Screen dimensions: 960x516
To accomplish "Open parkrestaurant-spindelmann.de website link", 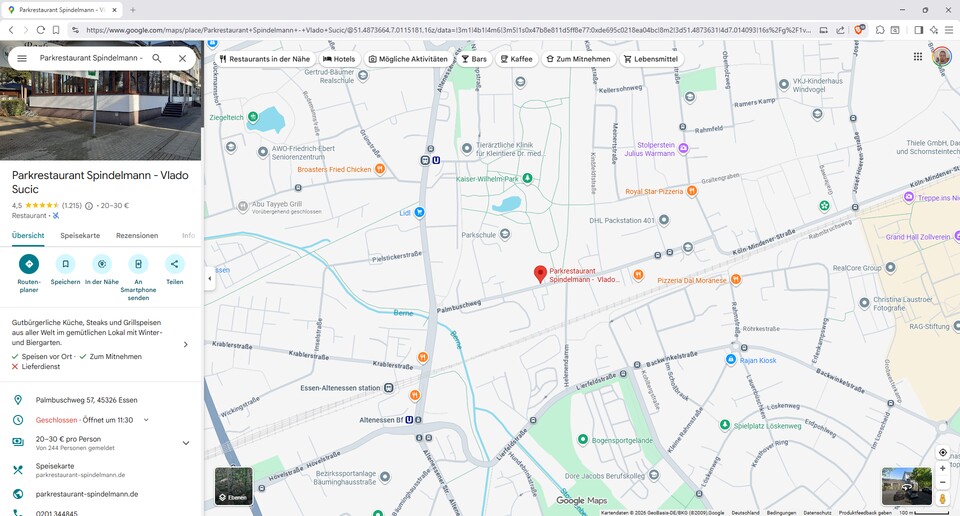I will (x=87, y=494).
